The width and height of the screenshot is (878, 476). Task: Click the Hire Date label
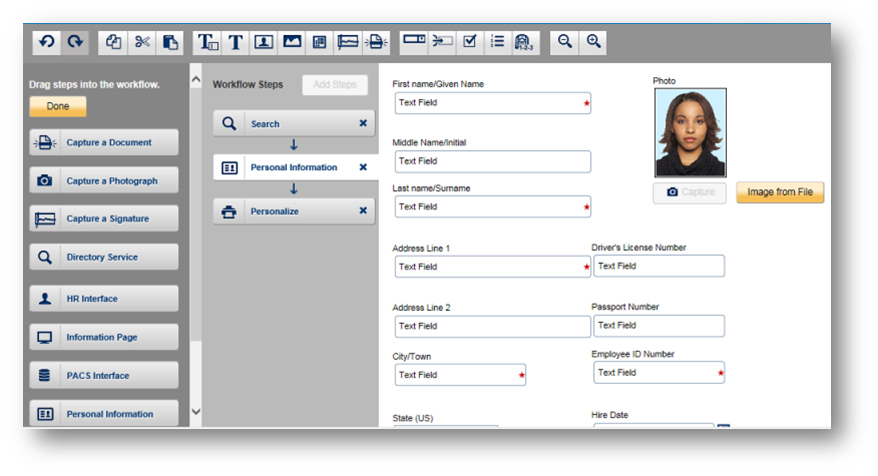pos(610,415)
